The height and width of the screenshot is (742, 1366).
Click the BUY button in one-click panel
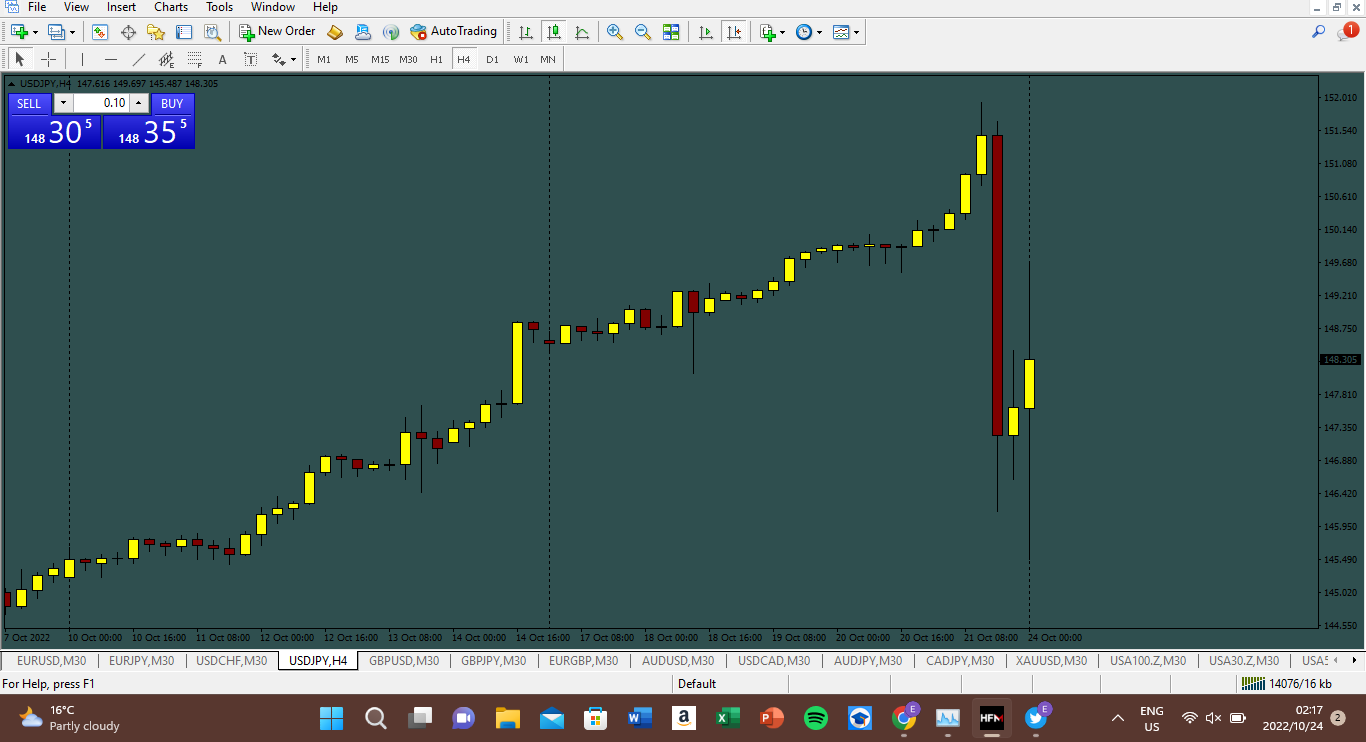[x=172, y=103]
